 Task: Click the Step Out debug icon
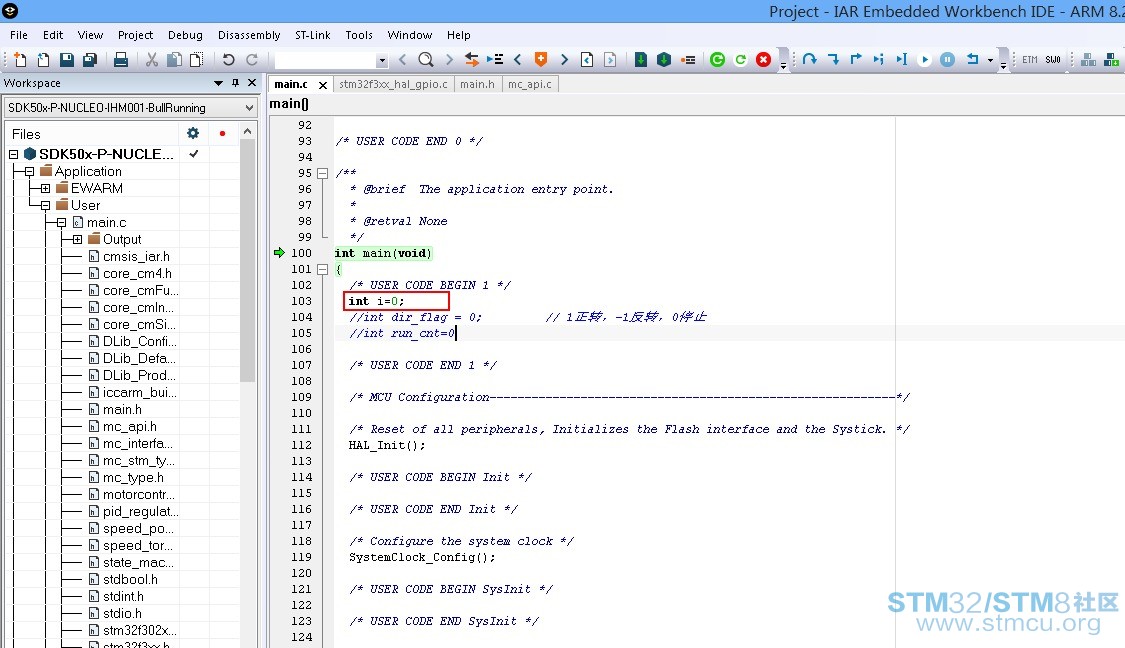856,60
